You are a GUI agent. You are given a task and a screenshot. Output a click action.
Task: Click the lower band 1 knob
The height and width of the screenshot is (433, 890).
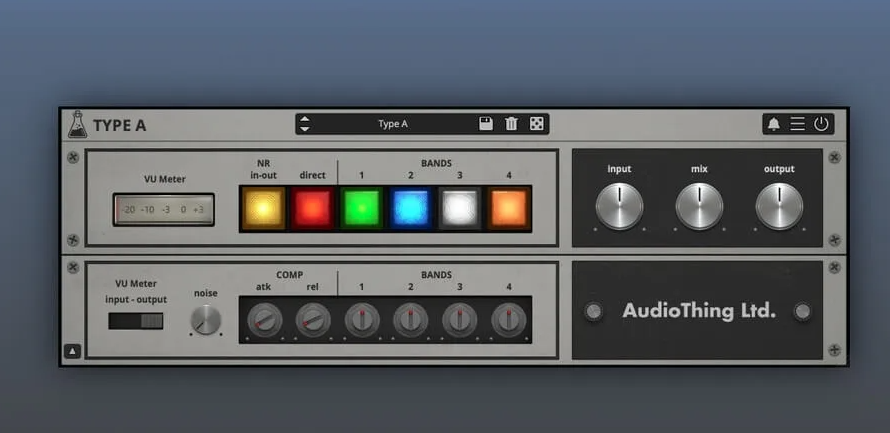[362, 320]
